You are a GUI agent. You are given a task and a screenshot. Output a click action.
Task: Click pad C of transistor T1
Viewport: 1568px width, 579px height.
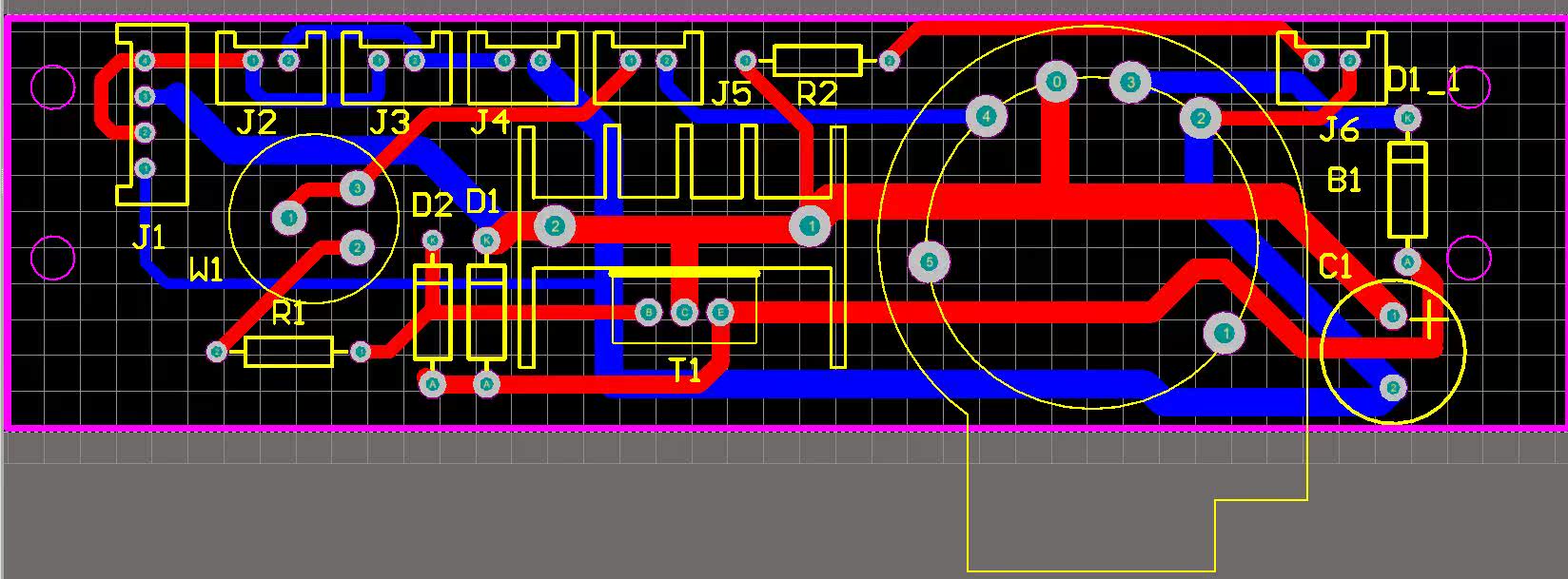click(x=684, y=312)
